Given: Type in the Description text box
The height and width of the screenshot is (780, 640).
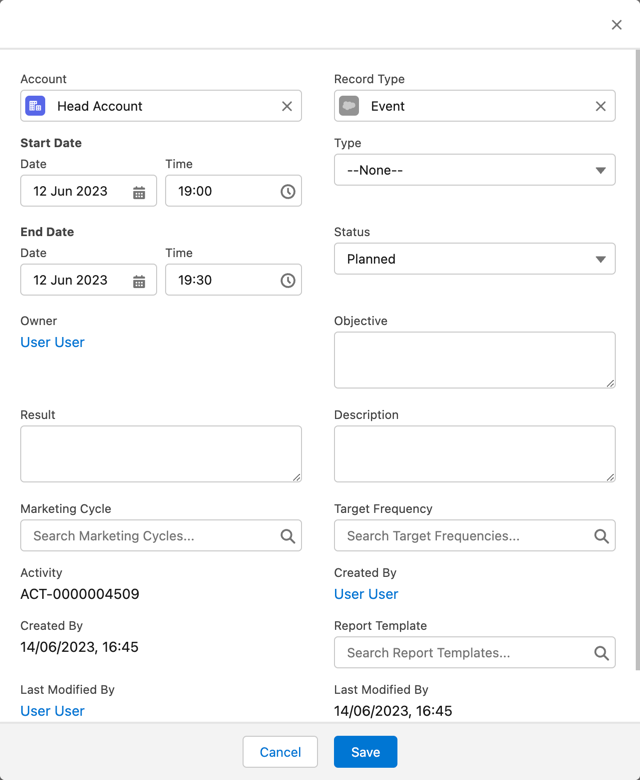Looking at the screenshot, I should pyautogui.click(x=474, y=453).
